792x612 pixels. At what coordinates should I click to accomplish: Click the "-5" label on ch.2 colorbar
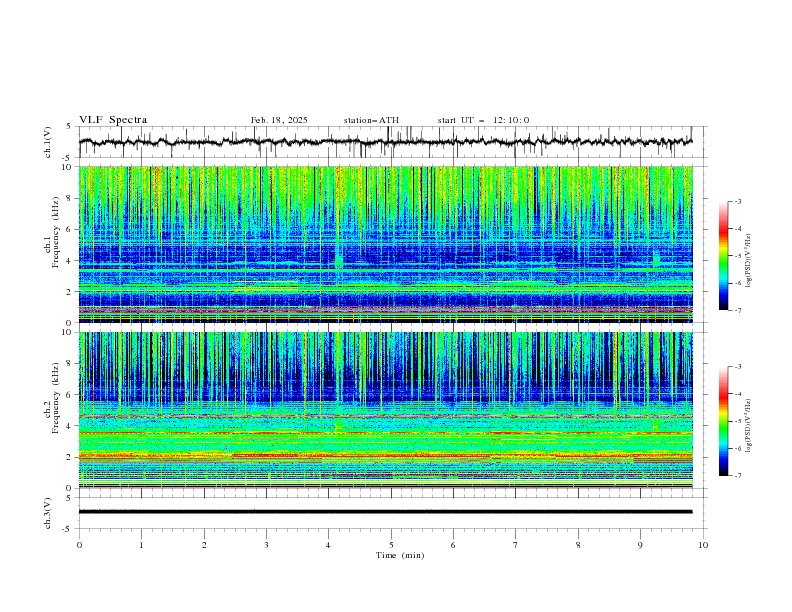pos(738,421)
